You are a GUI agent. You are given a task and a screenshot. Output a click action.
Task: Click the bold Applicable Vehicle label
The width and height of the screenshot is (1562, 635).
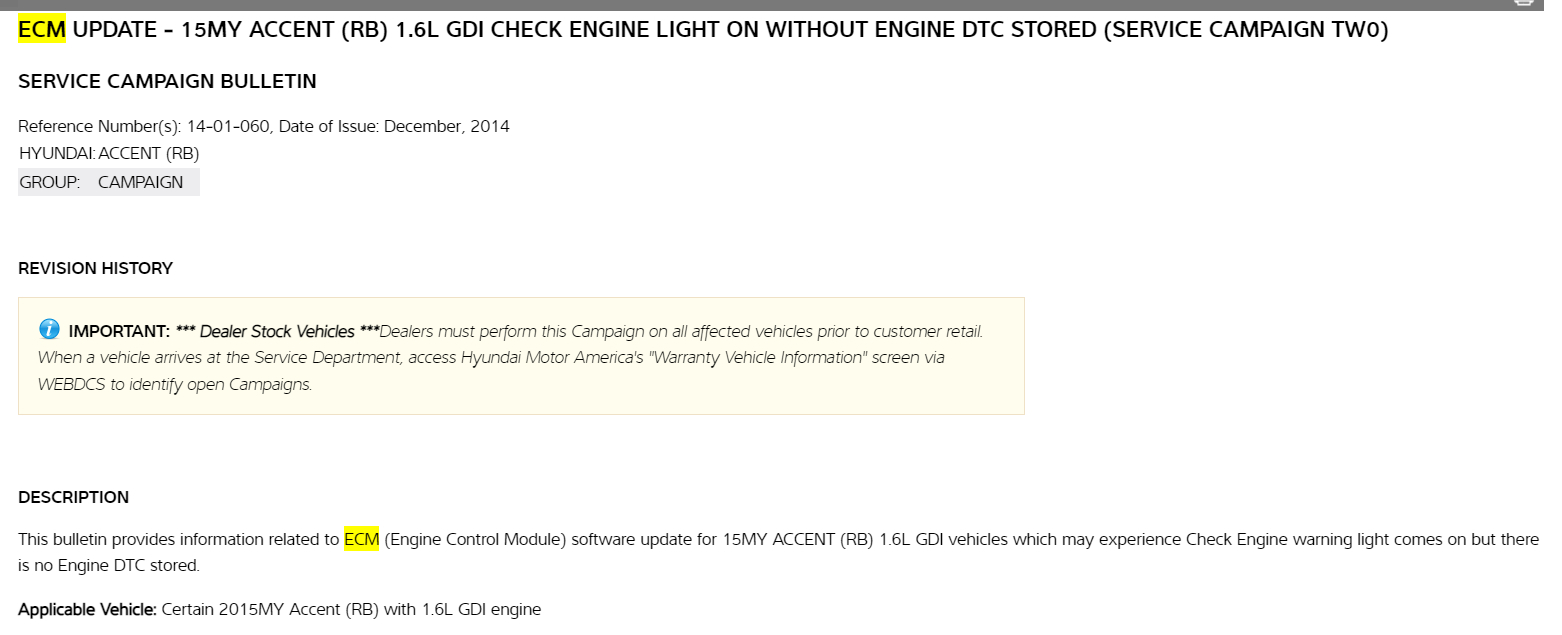click(x=87, y=609)
